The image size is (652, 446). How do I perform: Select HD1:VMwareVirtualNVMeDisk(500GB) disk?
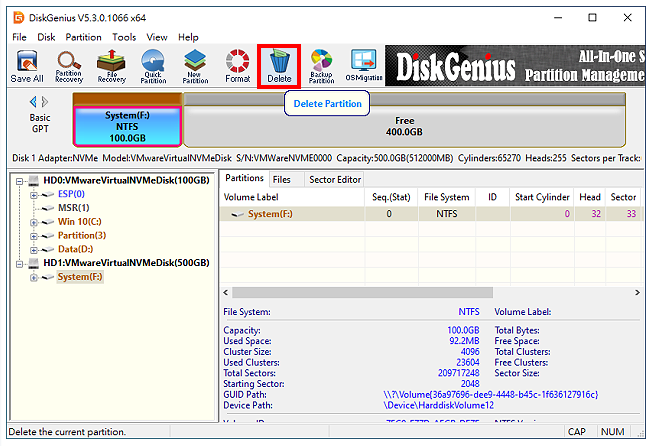(126, 263)
